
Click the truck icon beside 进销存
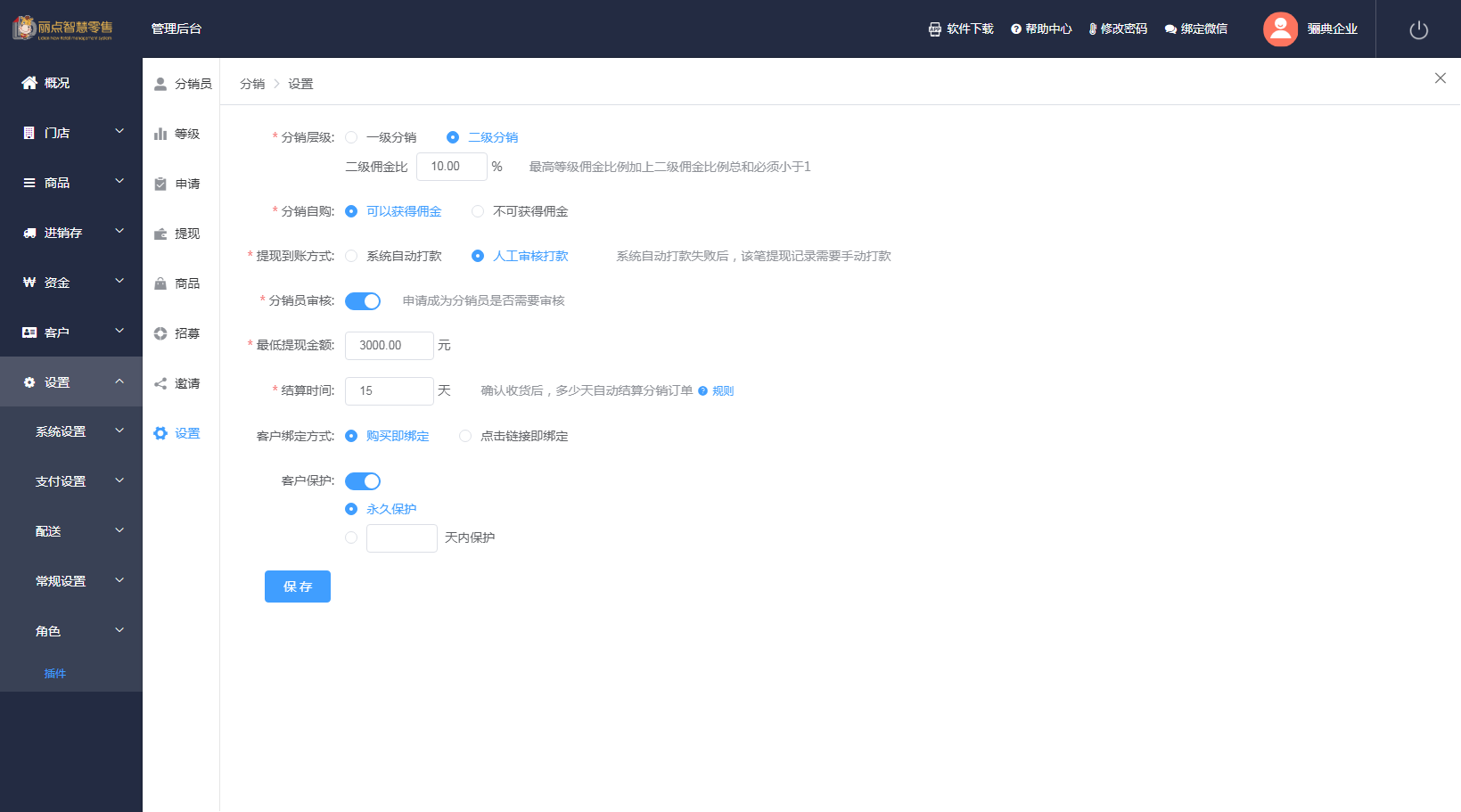click(29, 233)
